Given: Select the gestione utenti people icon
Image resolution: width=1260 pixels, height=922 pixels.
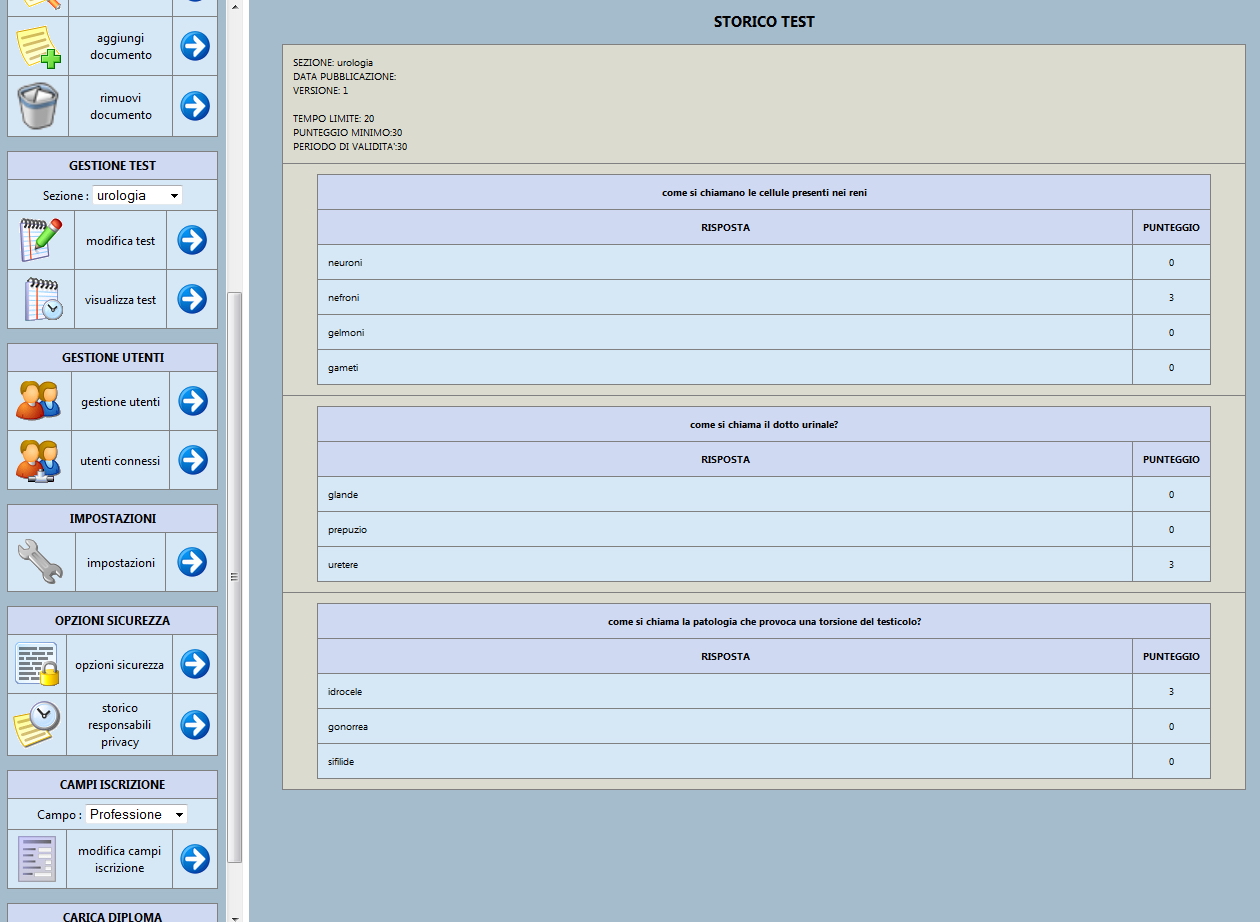Looking at the screenshot, I should [39, 400].
